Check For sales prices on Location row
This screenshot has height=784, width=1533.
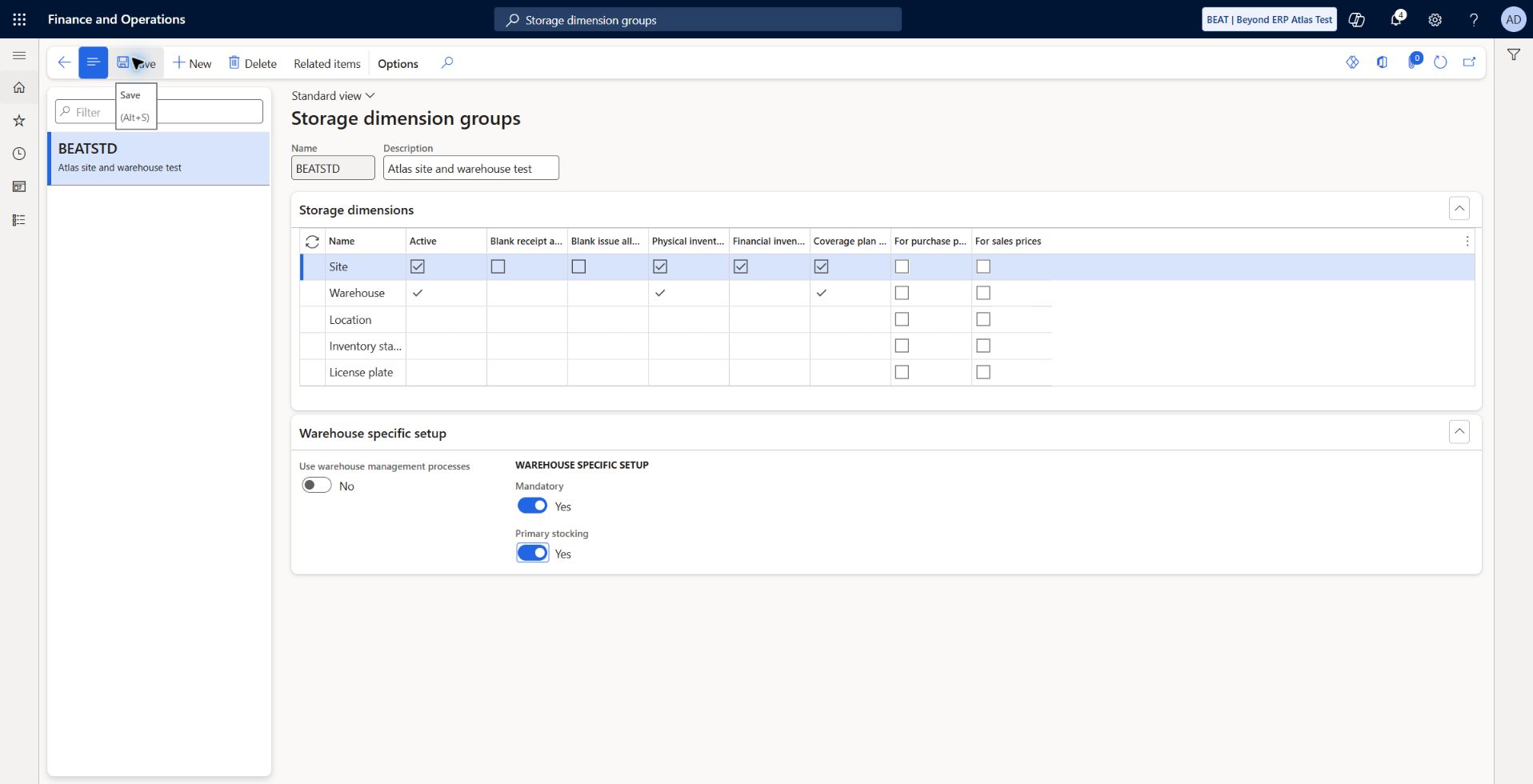983,319
